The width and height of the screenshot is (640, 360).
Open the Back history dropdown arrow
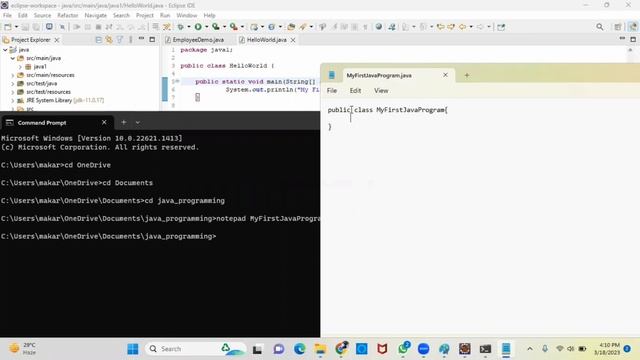[471, 27]
